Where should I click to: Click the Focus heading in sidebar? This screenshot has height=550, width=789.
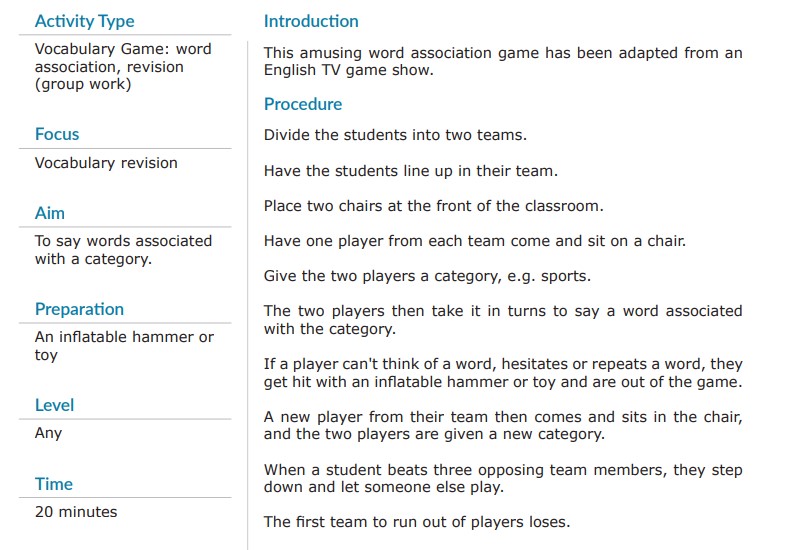(x=57, y=134)
